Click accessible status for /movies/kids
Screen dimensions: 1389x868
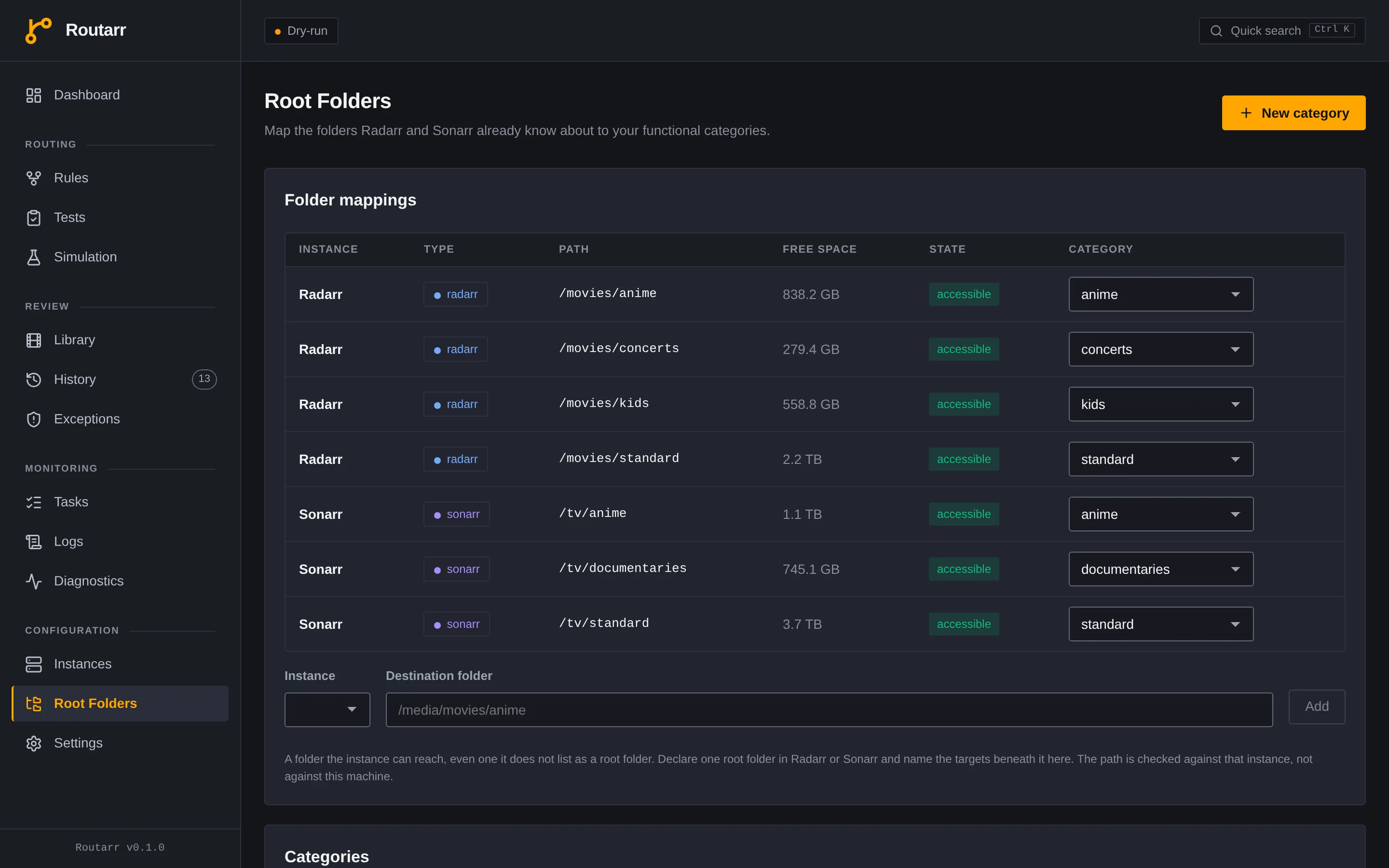tap(964, 404)
